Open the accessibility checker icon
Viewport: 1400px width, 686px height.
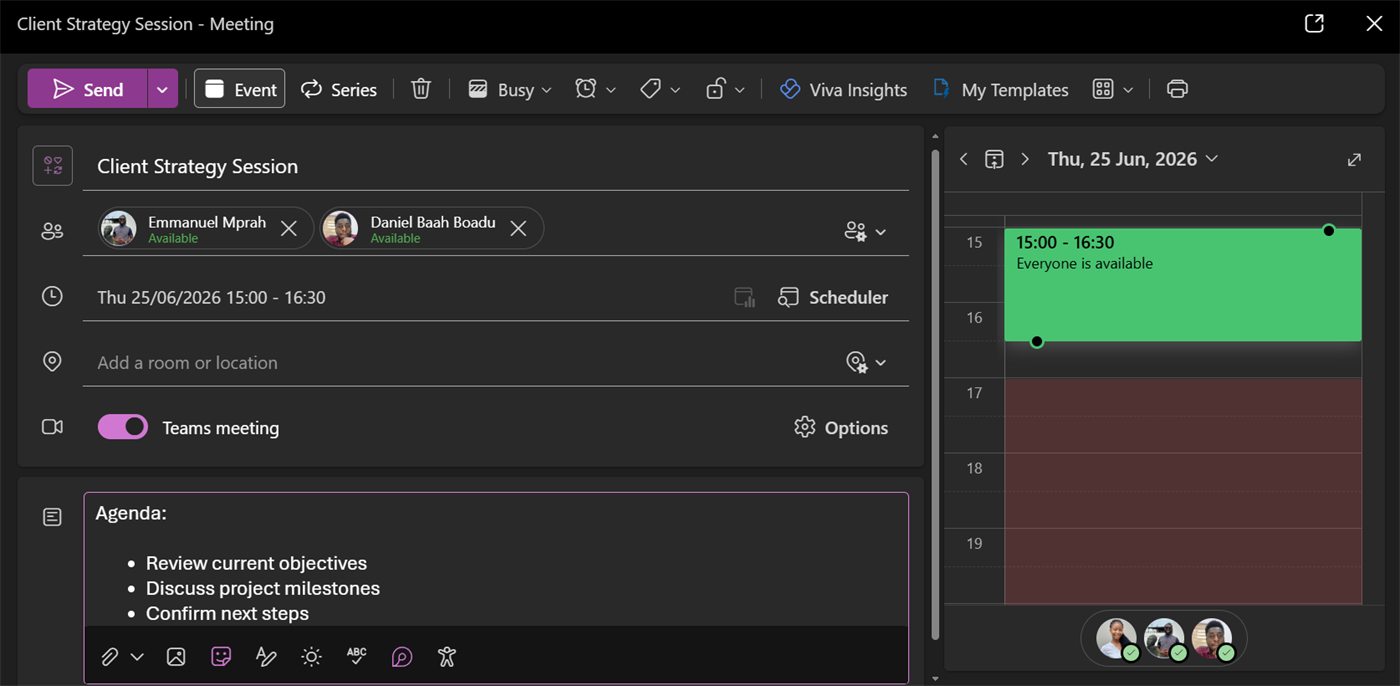coord(447,657)
